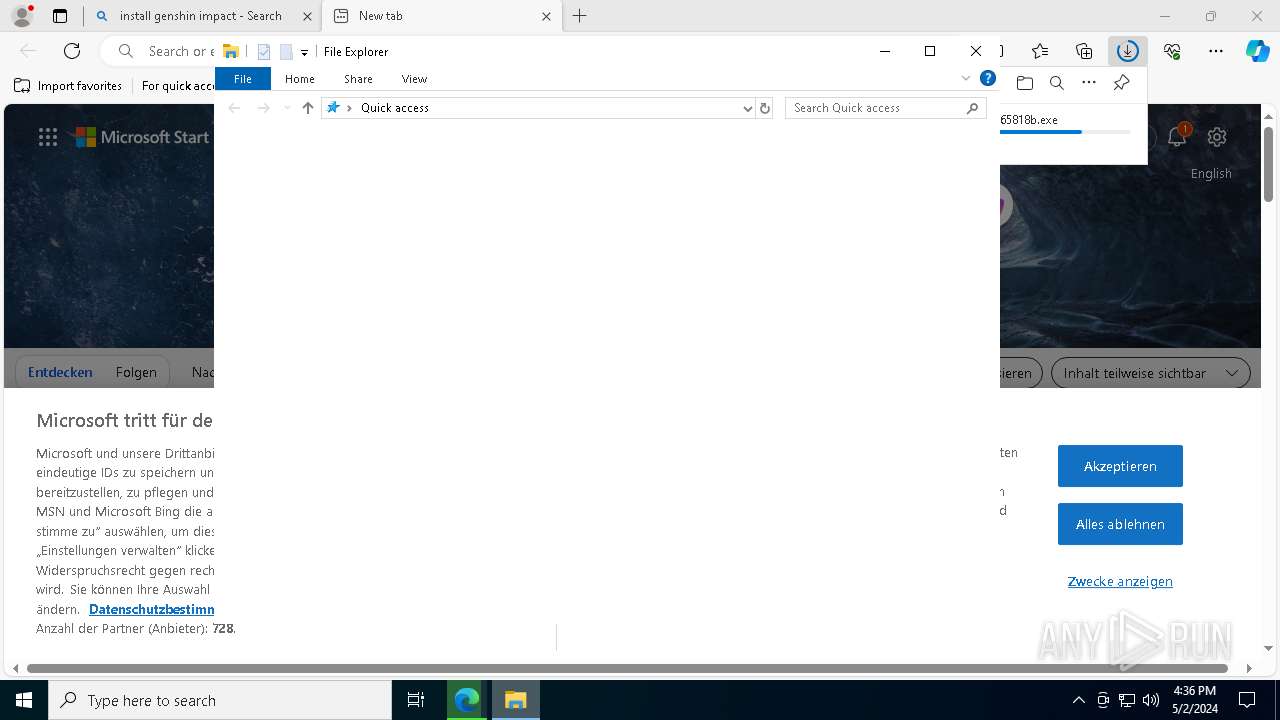The width and height of the screenshot is (1280, 720).
Task: Open the Edge tab actions menu icon
Action: point(60,16)
